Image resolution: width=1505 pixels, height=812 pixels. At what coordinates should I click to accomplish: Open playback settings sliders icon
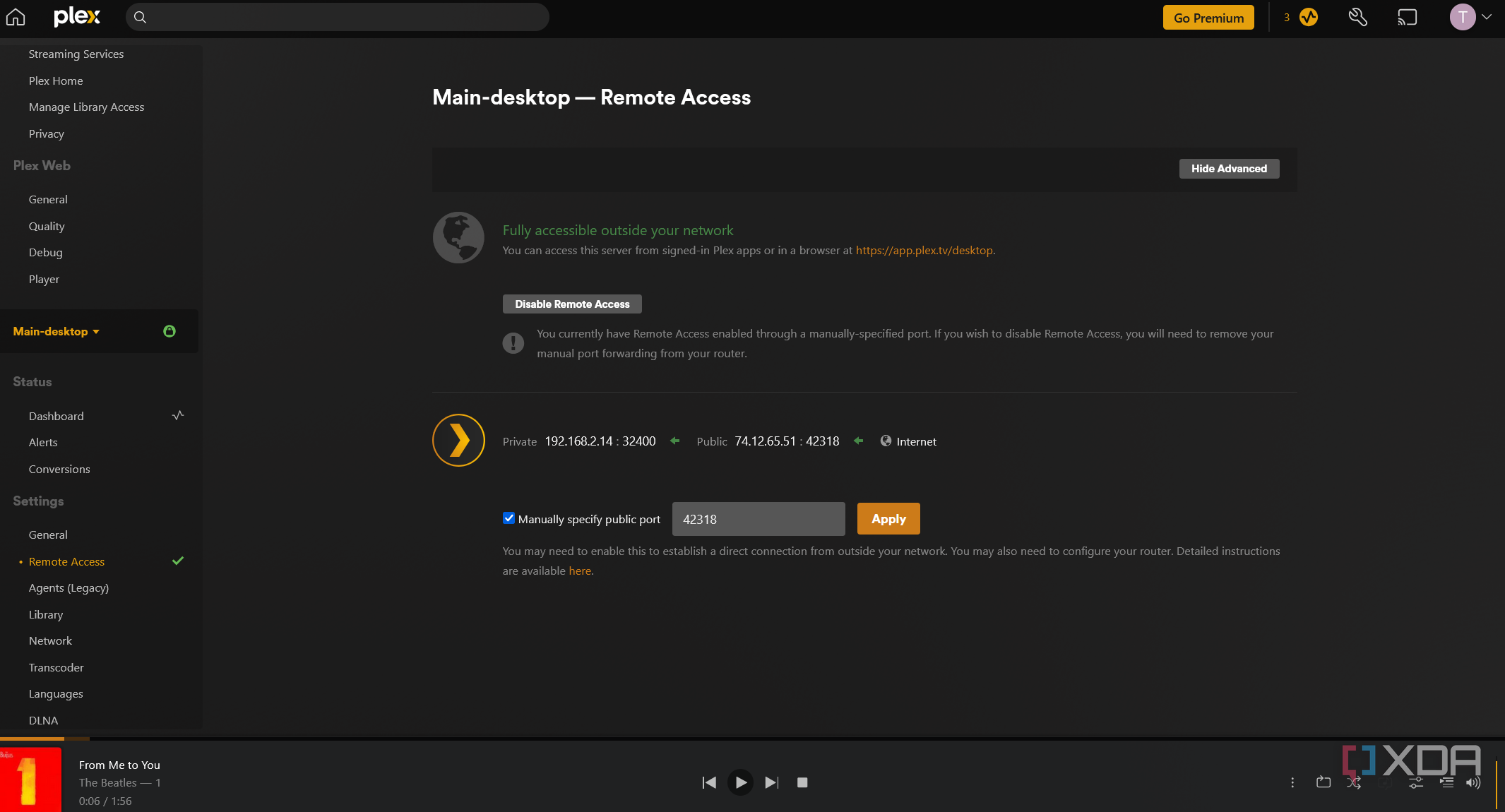coord(1416,782)
